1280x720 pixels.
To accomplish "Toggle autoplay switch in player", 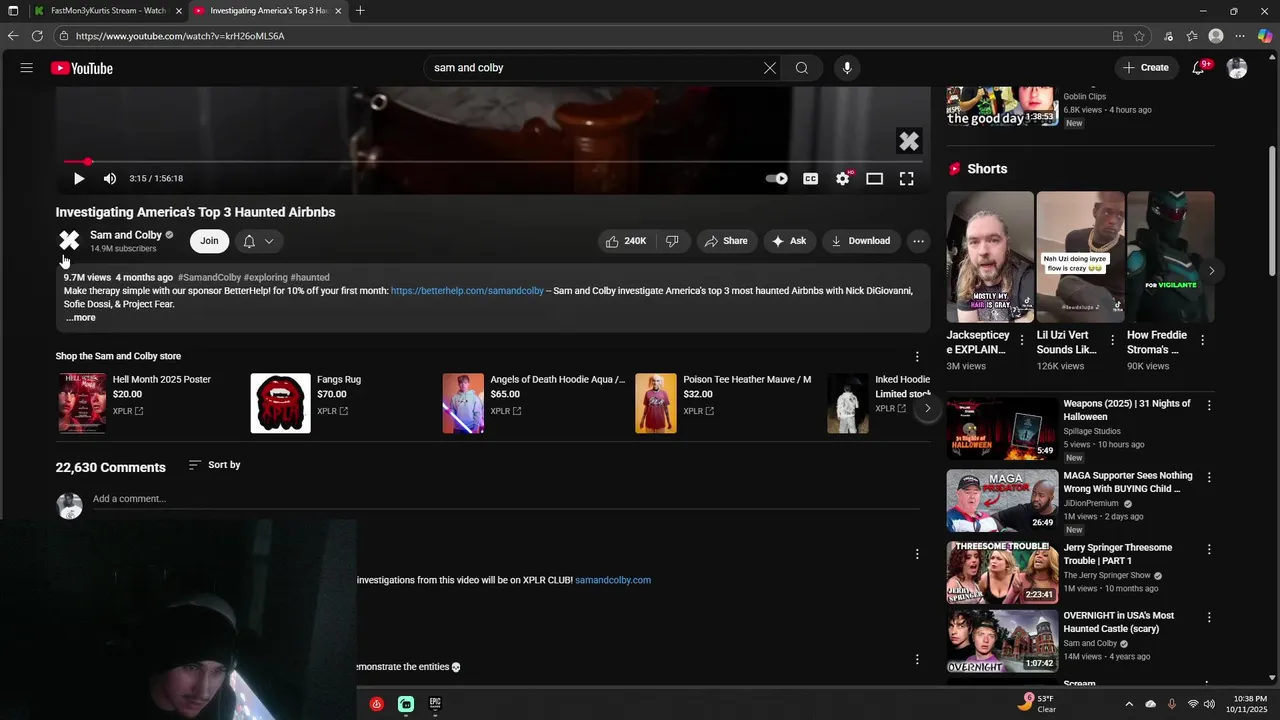I will point(777,179).
